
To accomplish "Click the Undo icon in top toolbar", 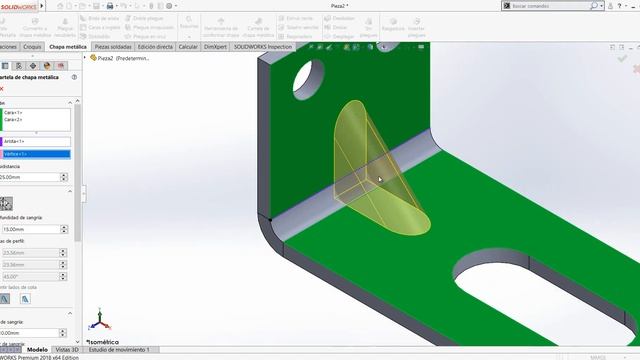I will tap(125, 6).
